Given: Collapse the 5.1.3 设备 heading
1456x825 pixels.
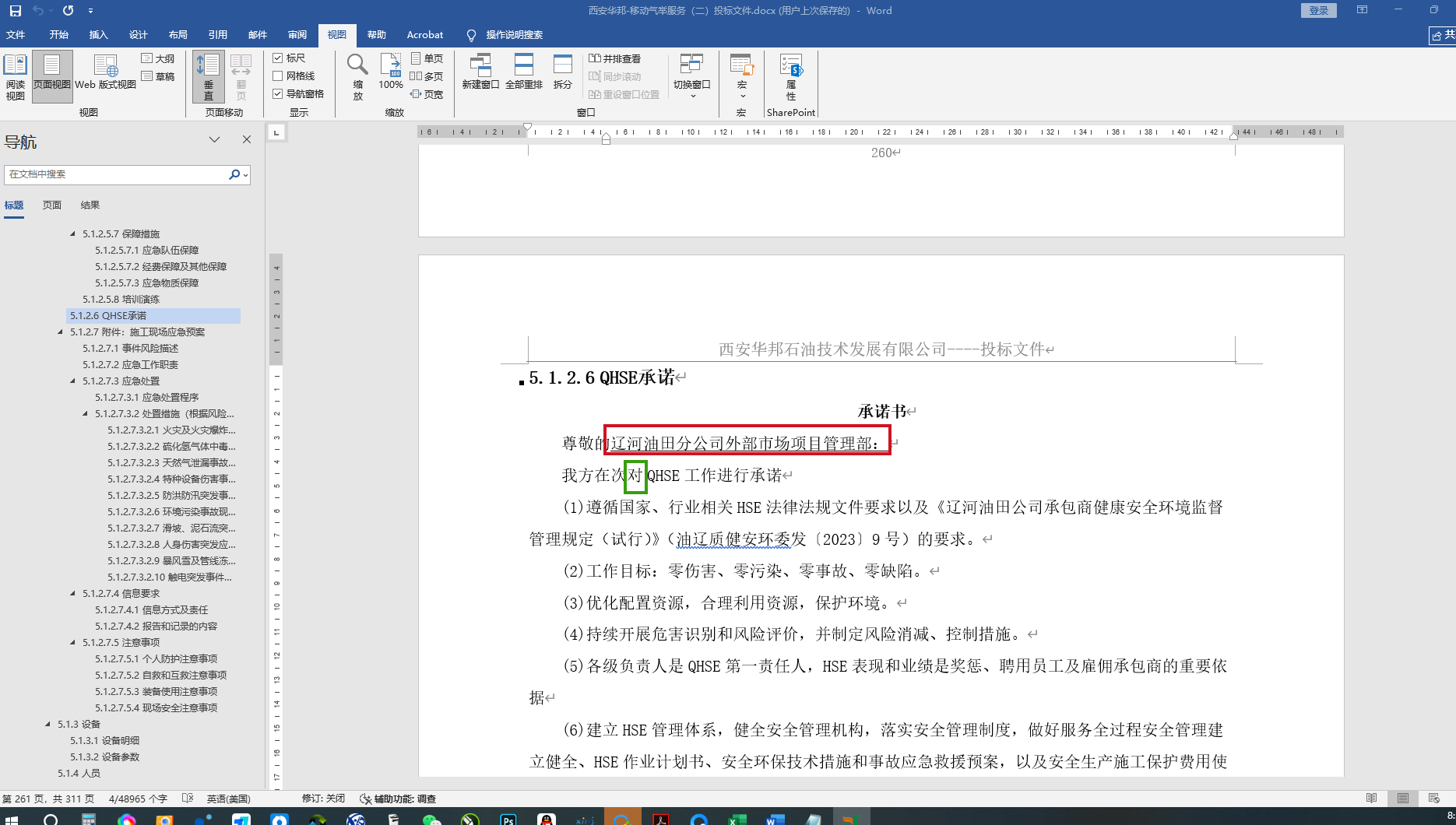Looking at the screenshot, I should pos(48,724).
